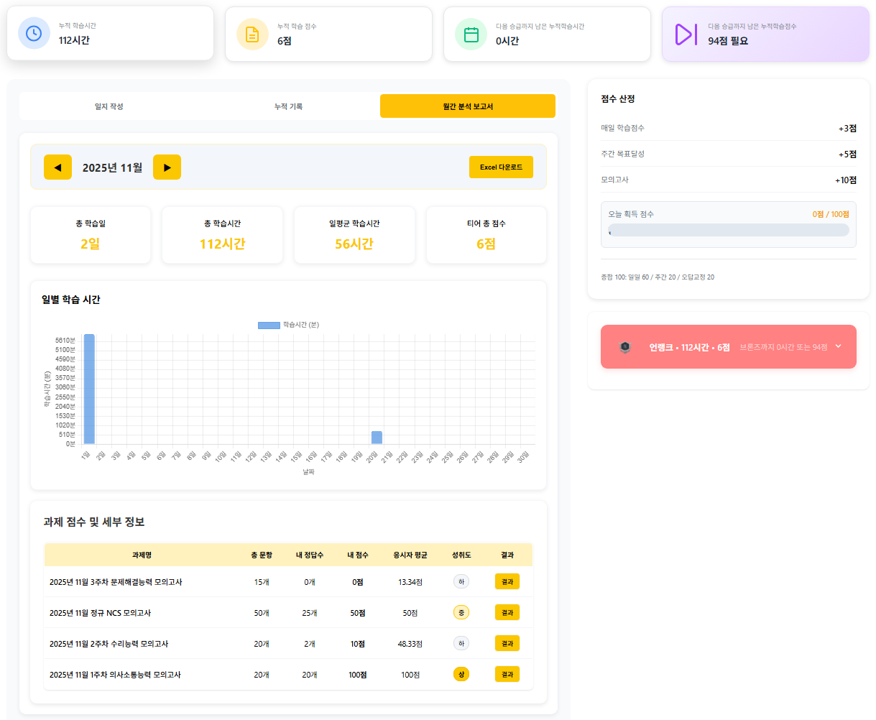Screen dimensions: 876x720
Task: Click the purple skip-forward icon
Action: click(685, 34)
